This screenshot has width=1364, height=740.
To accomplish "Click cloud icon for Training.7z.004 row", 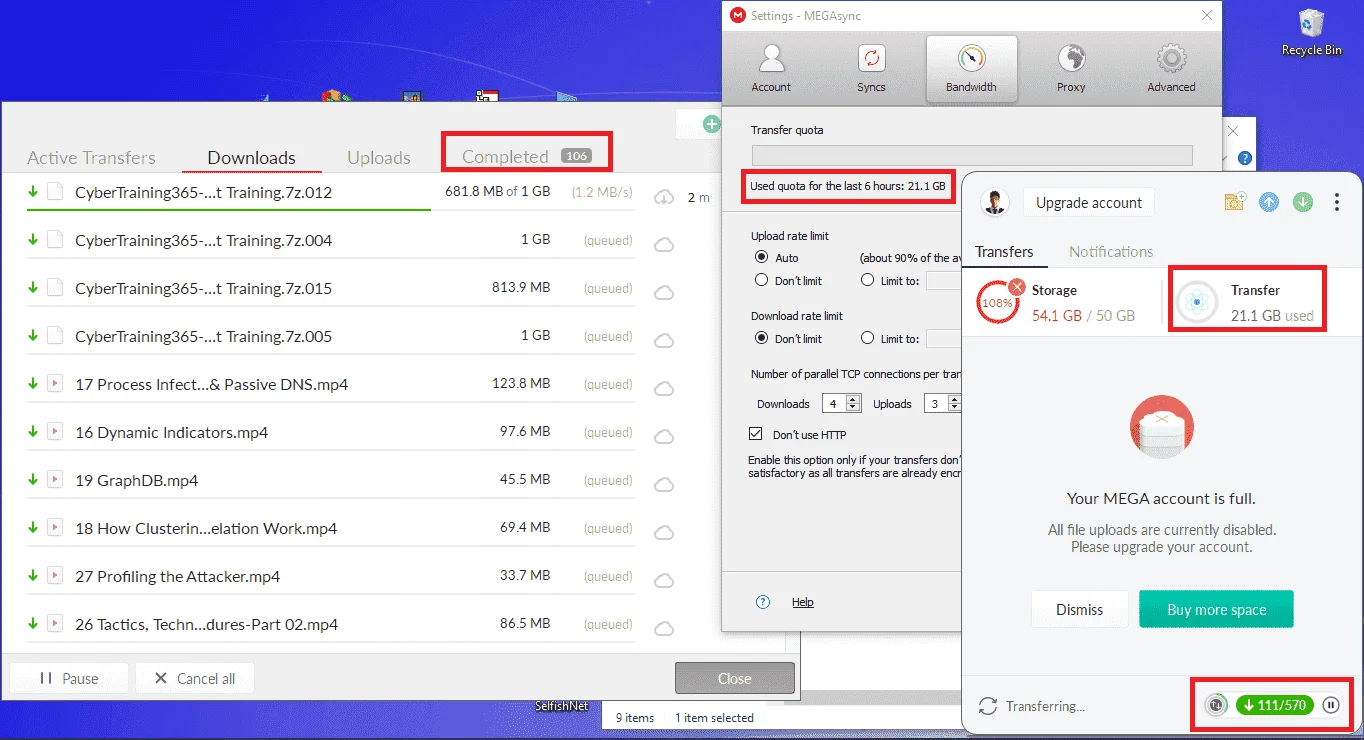I will click(x=663, y=245).
